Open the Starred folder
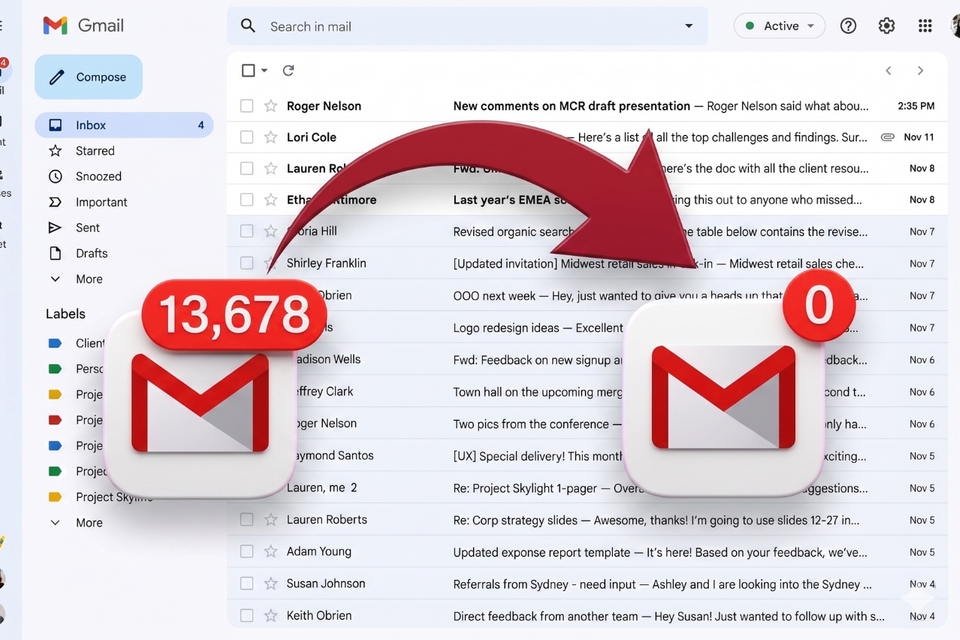 95,151
